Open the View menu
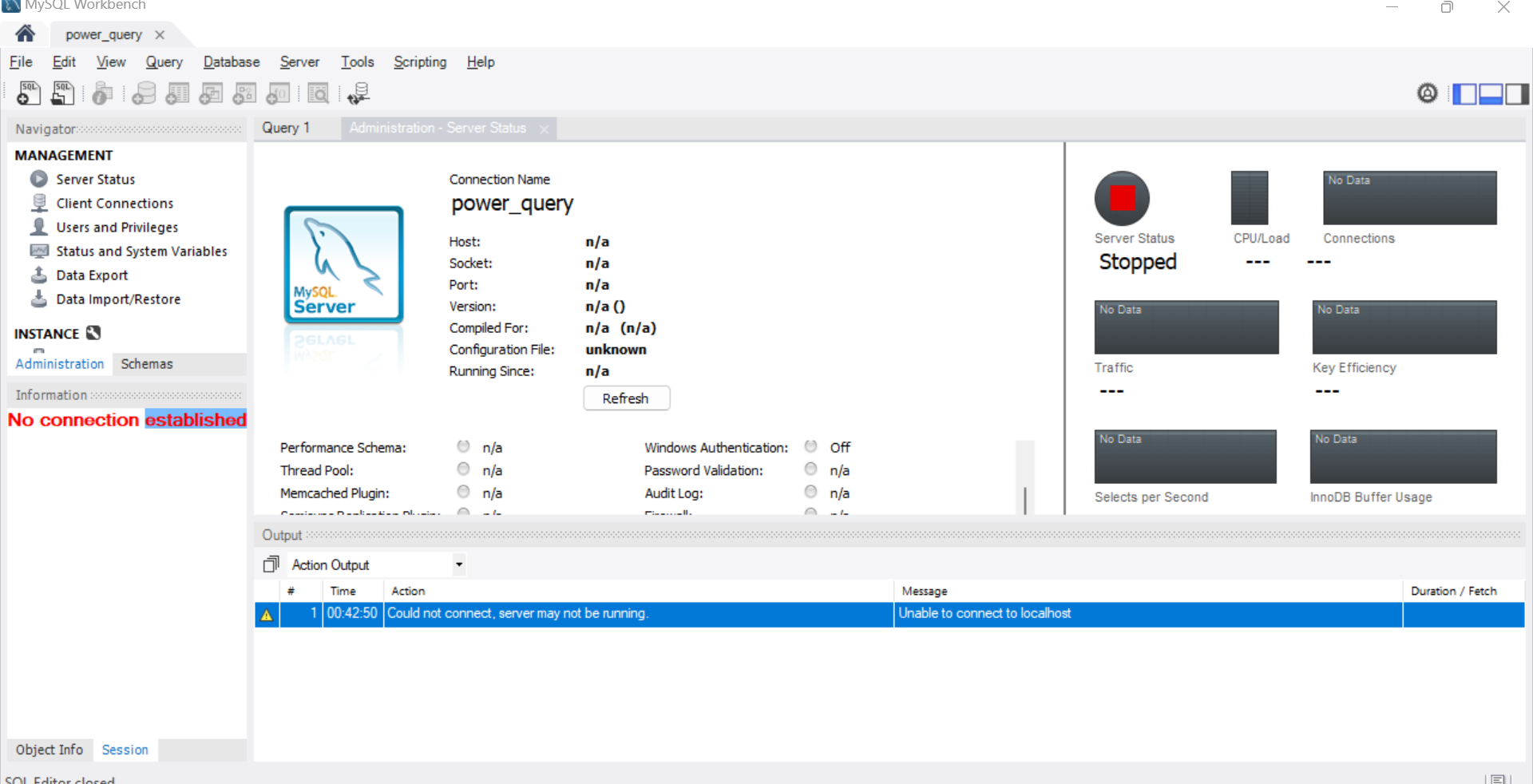Viewport: 1533px width, 784px height. point(111,61)
